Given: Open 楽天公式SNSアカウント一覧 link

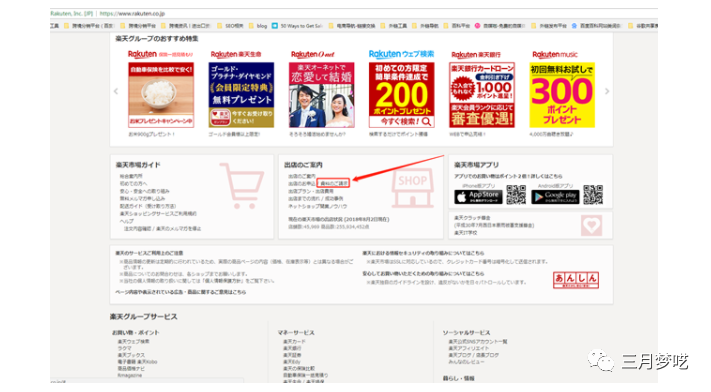Looking at the screenshot, I should click(478, 341).
